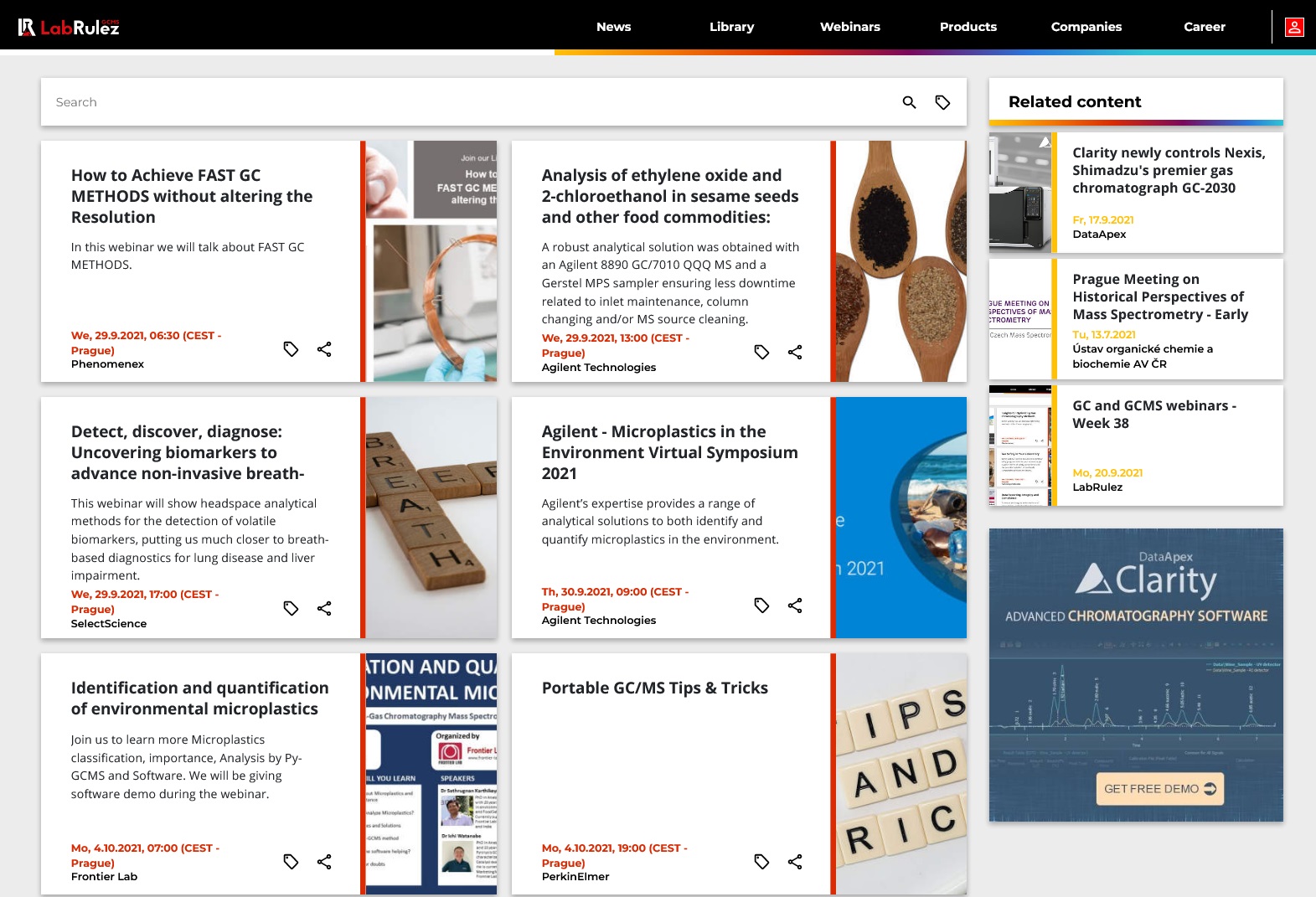This screenshot has width=1316, height=897.
Task: Click the GET FREE DEMO button
Action: 1159,789
